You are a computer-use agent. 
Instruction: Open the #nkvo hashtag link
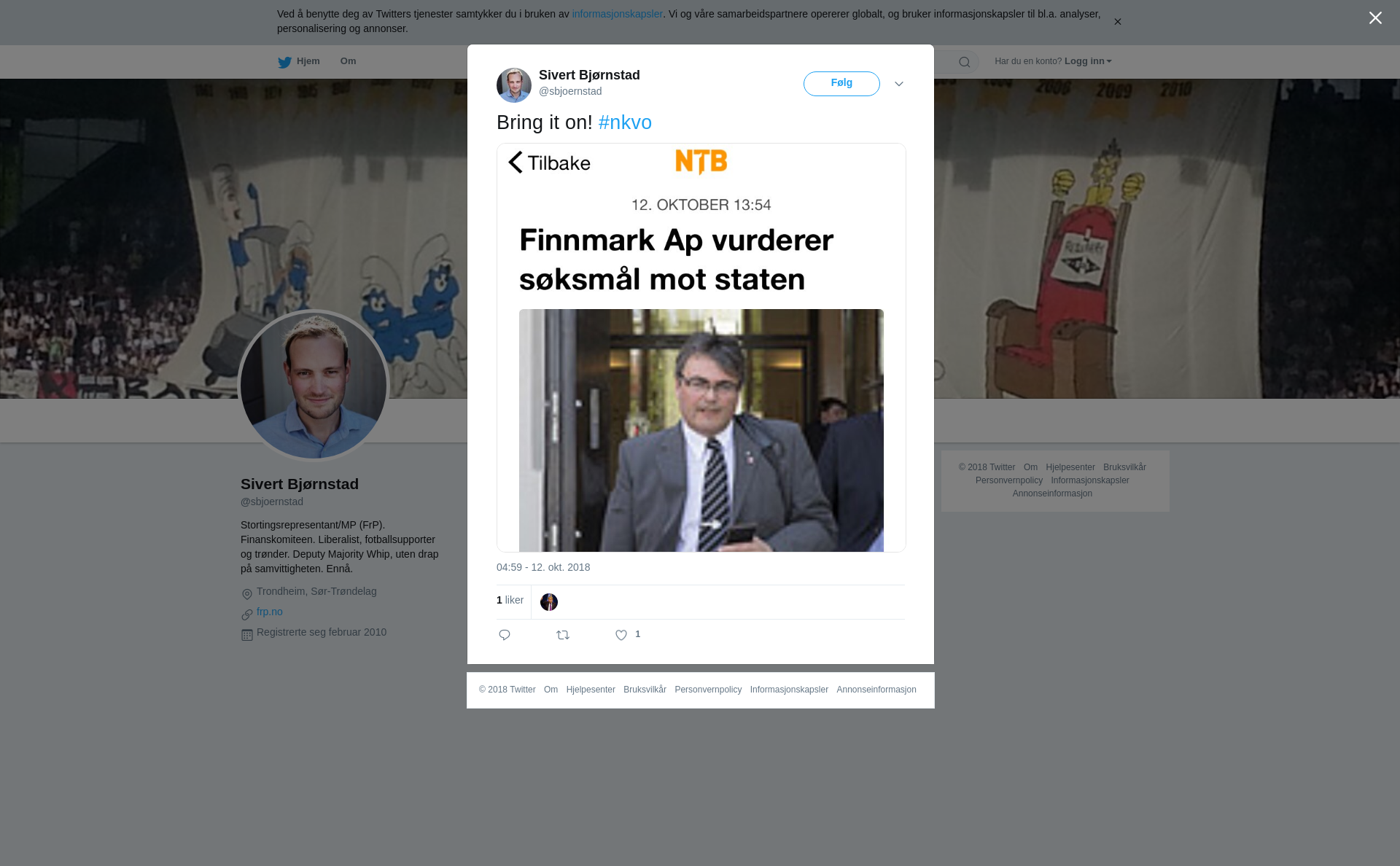coord(625,122)
